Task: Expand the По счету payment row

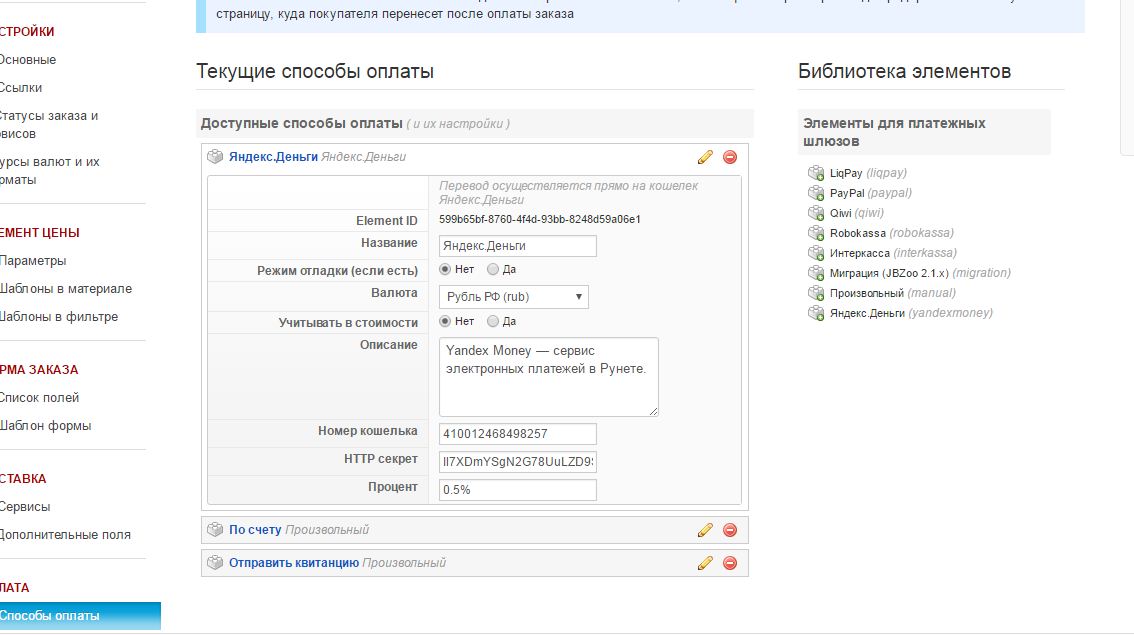Action: tap(254, 530)
